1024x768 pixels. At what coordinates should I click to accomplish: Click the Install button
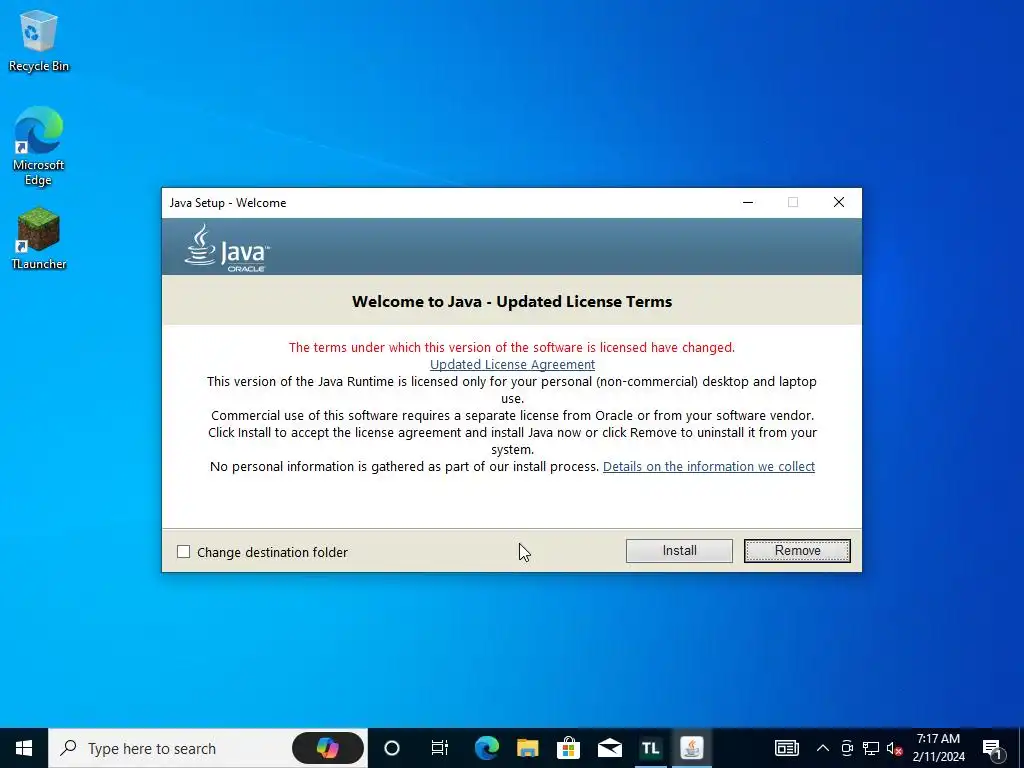coord(679,551)
